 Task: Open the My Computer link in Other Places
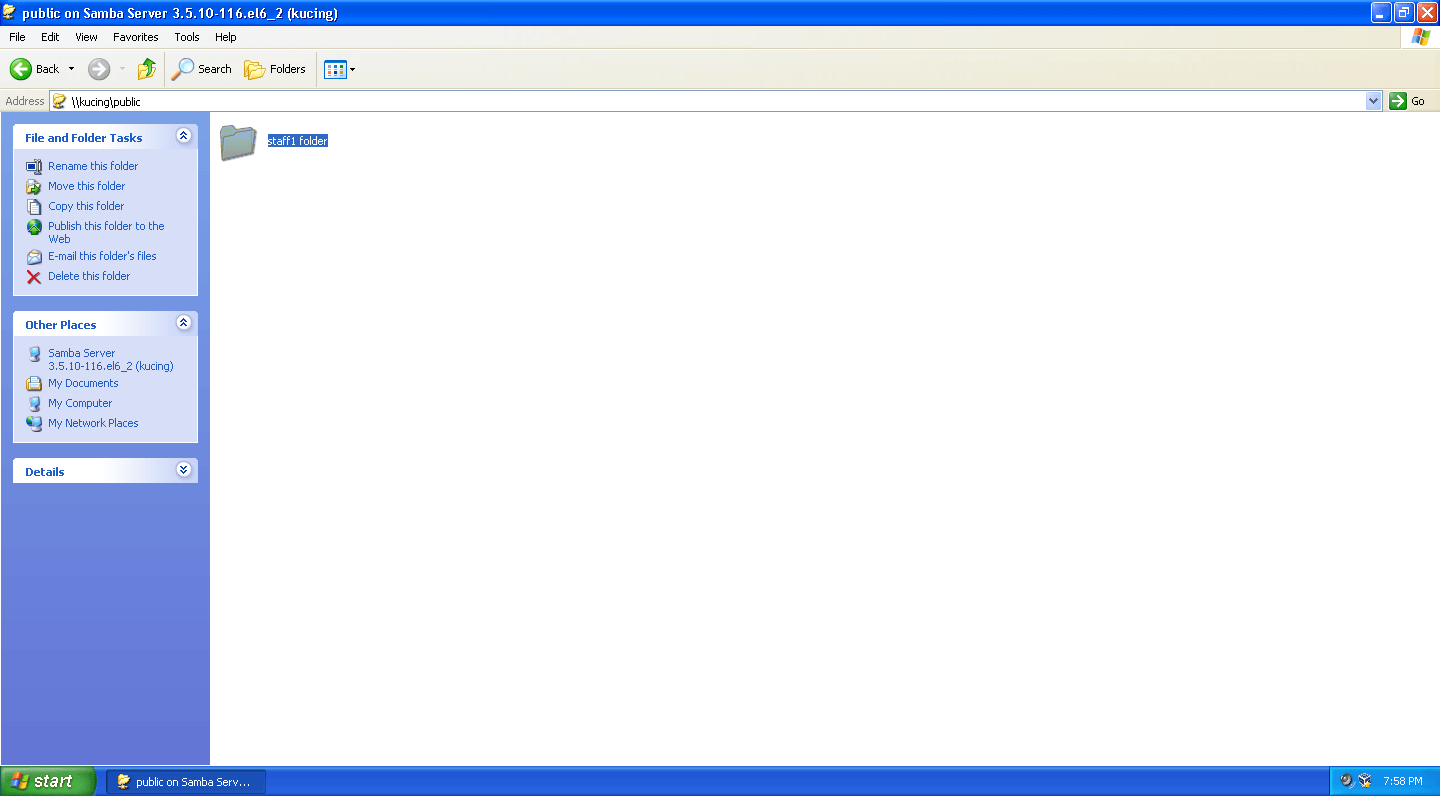pos(80,403)
